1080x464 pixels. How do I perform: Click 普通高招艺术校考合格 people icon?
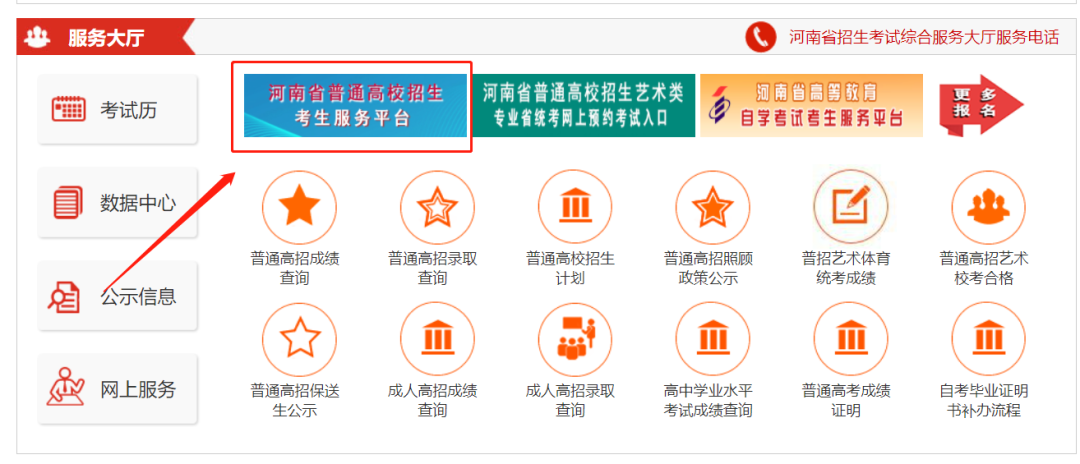point(988,207)
